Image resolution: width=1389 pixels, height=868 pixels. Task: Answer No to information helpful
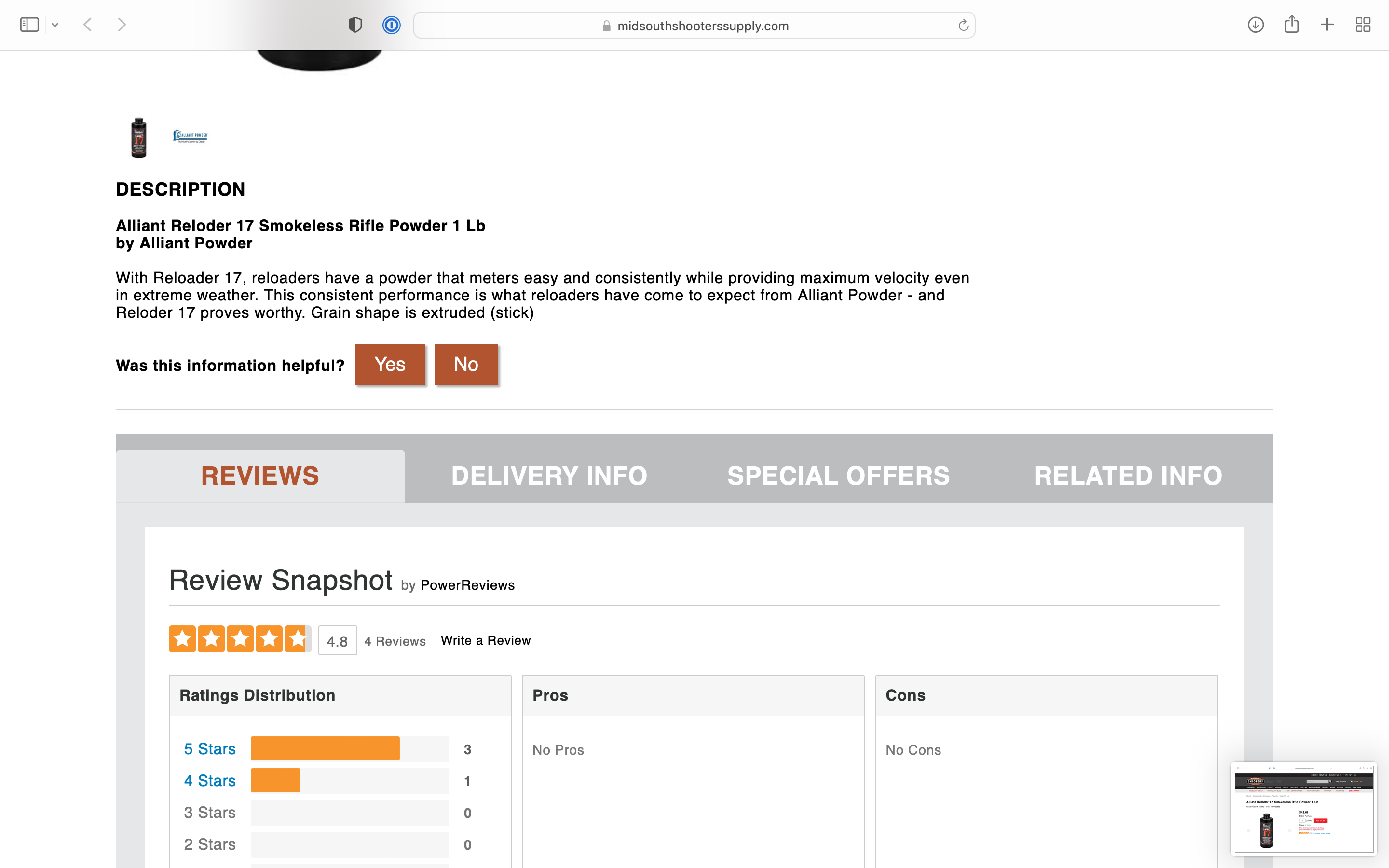pyautogui.click(x=466, y=365)
